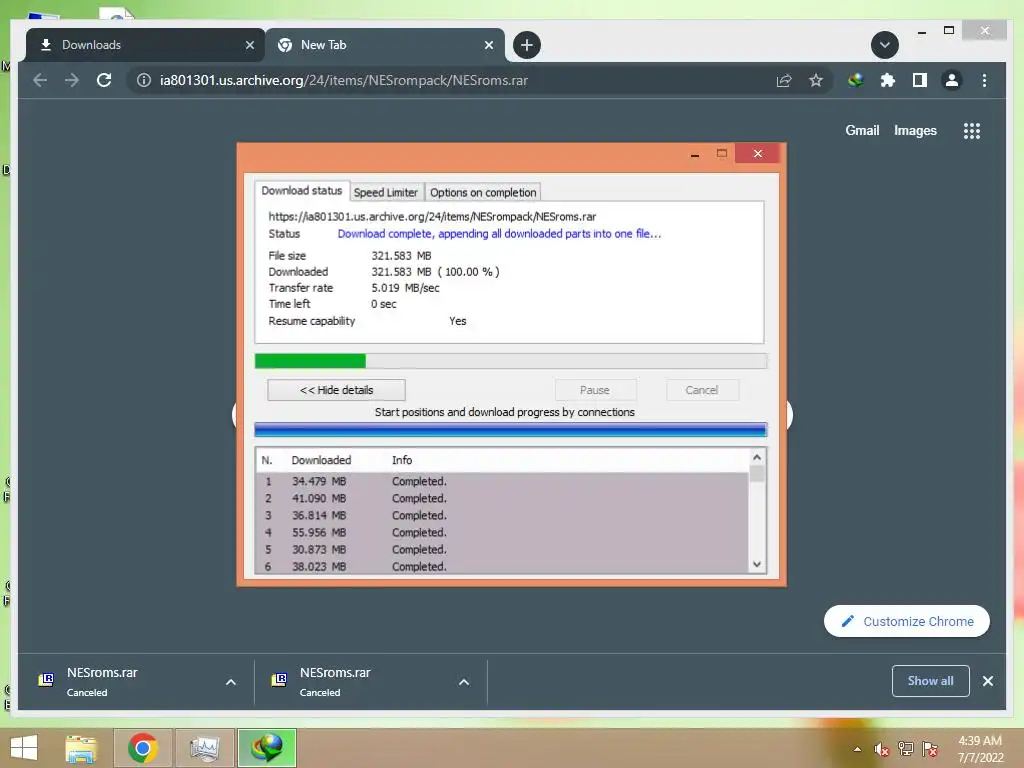Select the Options on completion tab
1024x768 pixels.
(483, 193)
